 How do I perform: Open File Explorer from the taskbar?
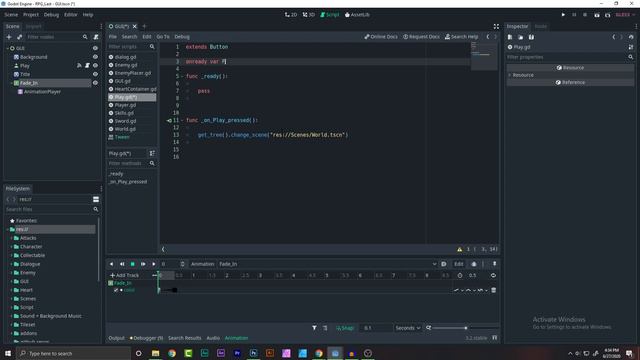[x=156, y=353]
